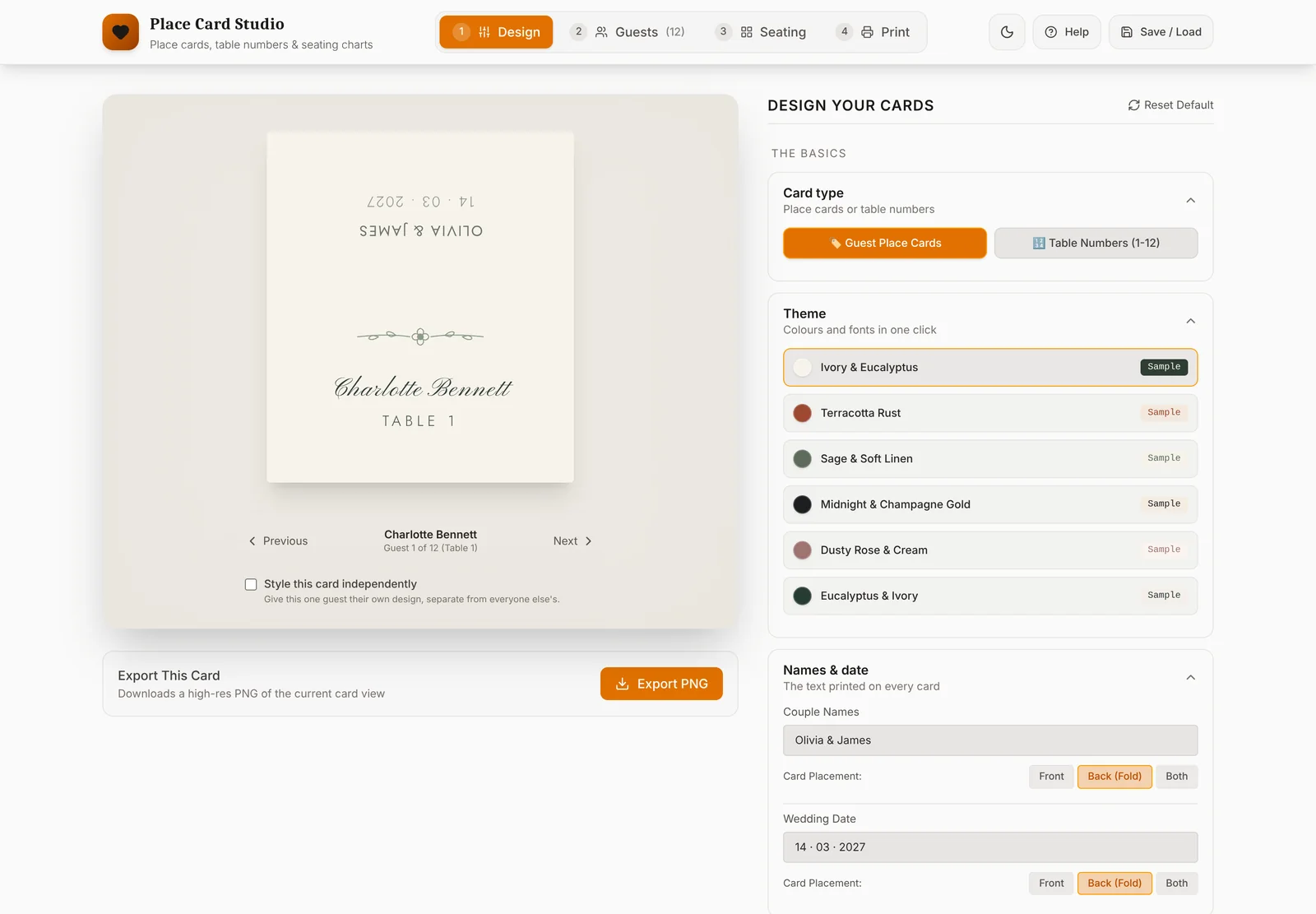The width and height of the screenshot is (1316, 914).
Task: Click the left arrow beside Previous
Action: pos(253,541)
